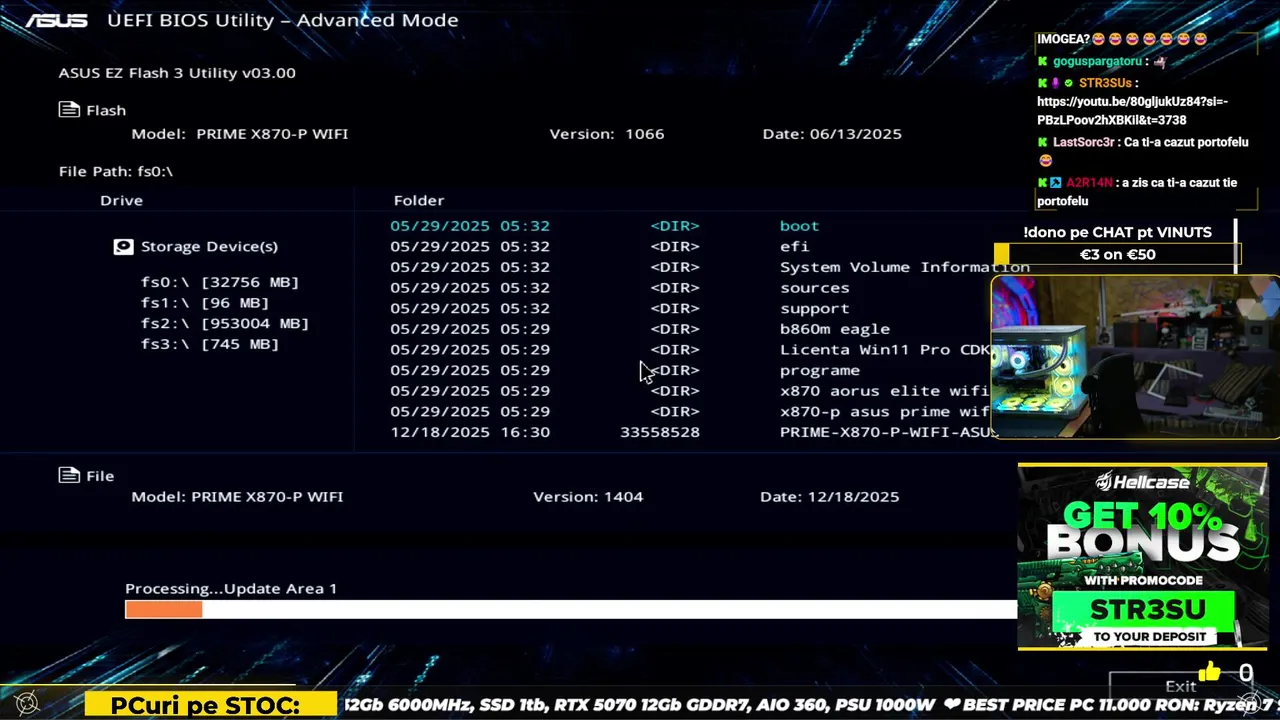Click chat username LastSorc3r
The image size is (1280, 720).
pos(1084,142)
